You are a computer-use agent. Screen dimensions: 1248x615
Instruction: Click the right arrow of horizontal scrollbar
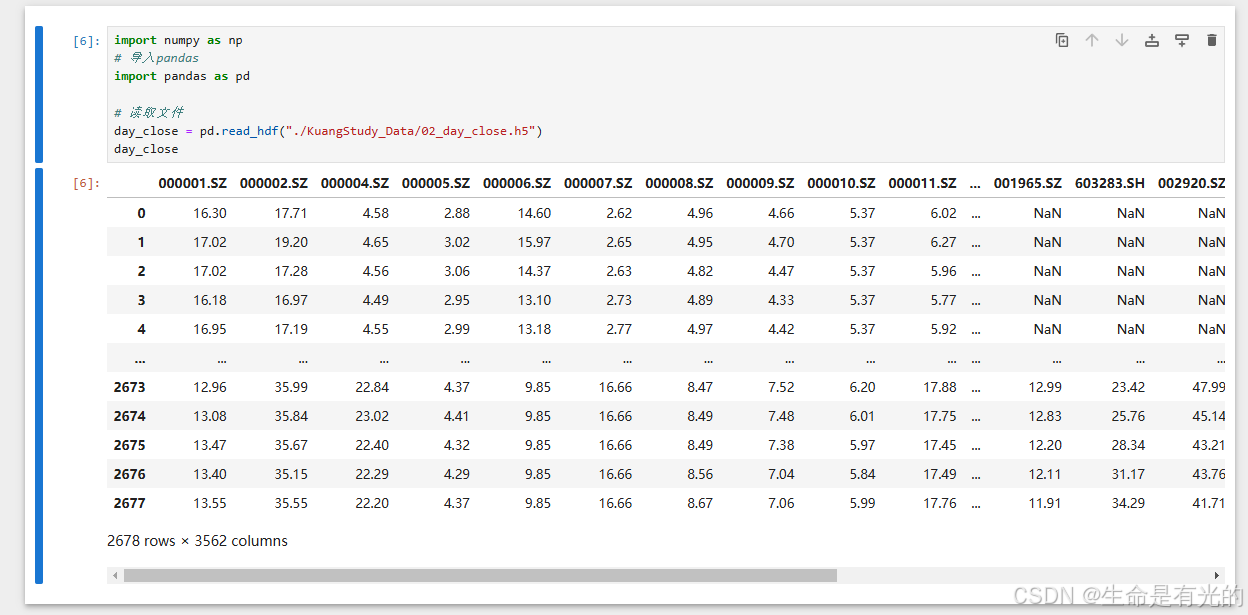pyautogui.click(x=1217, y=575)
